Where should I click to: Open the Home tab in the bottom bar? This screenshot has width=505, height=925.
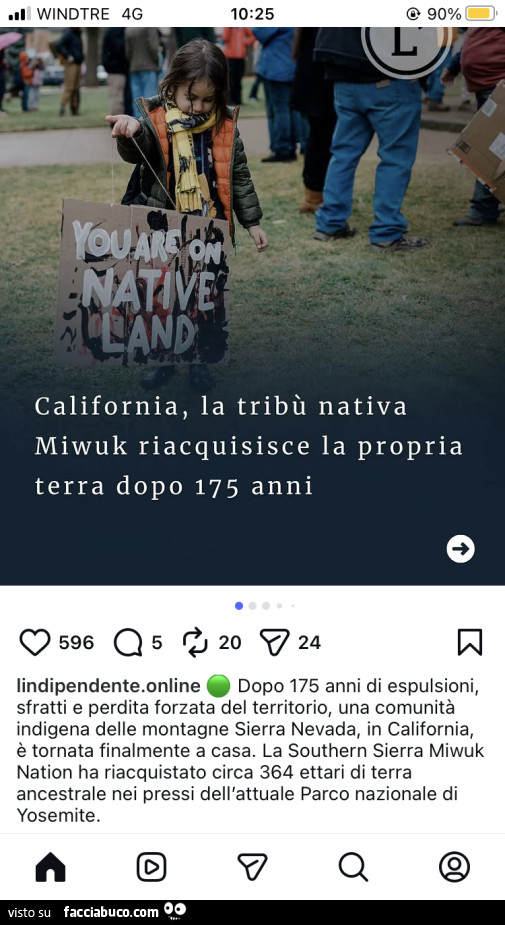click(x=51, y=867)
